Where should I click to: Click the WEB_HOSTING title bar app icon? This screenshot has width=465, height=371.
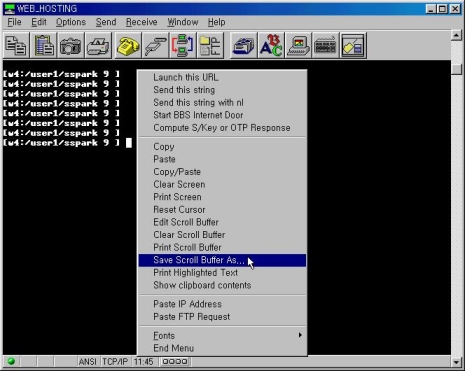click(9, 9)
